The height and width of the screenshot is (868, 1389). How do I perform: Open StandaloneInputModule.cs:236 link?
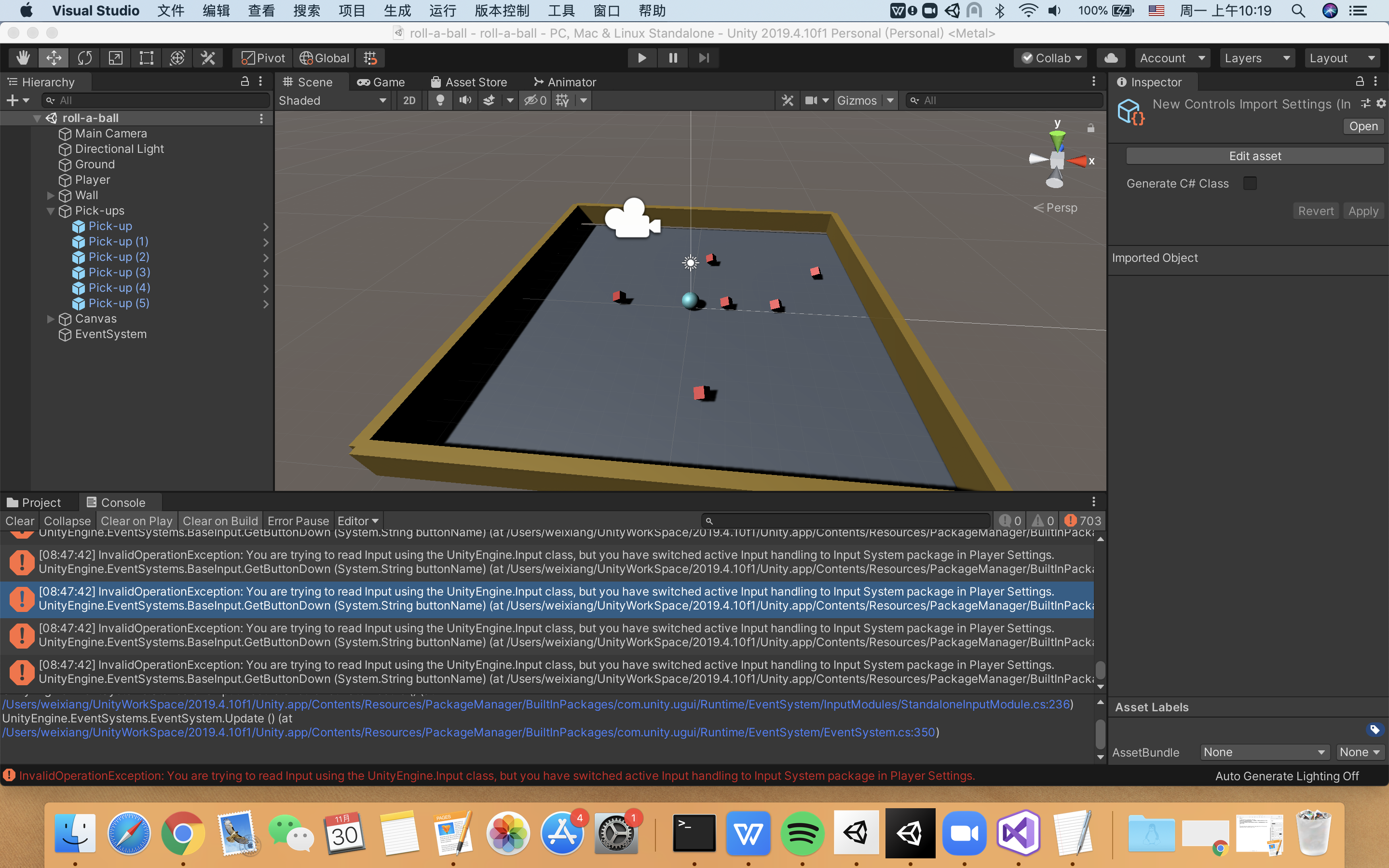point(536,704)
